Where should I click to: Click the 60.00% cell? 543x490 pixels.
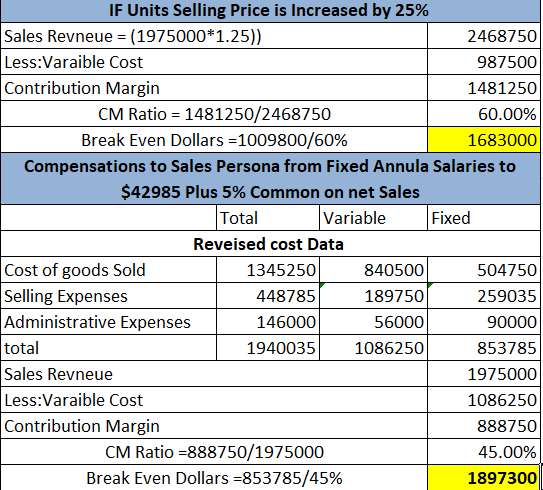pyautogui.click(x=484, y=114)
